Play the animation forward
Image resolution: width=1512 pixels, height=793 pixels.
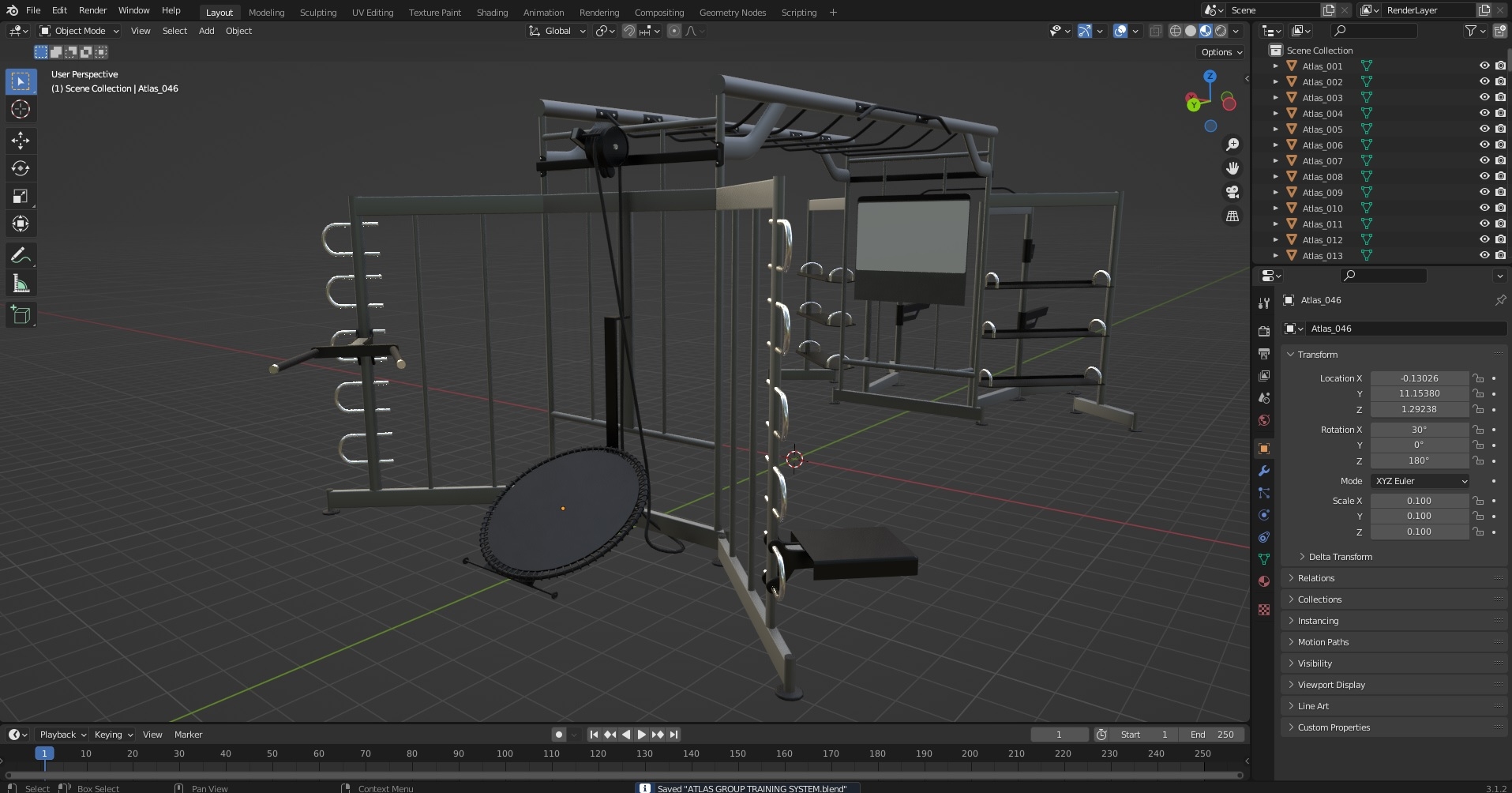(x=641, y=735)
